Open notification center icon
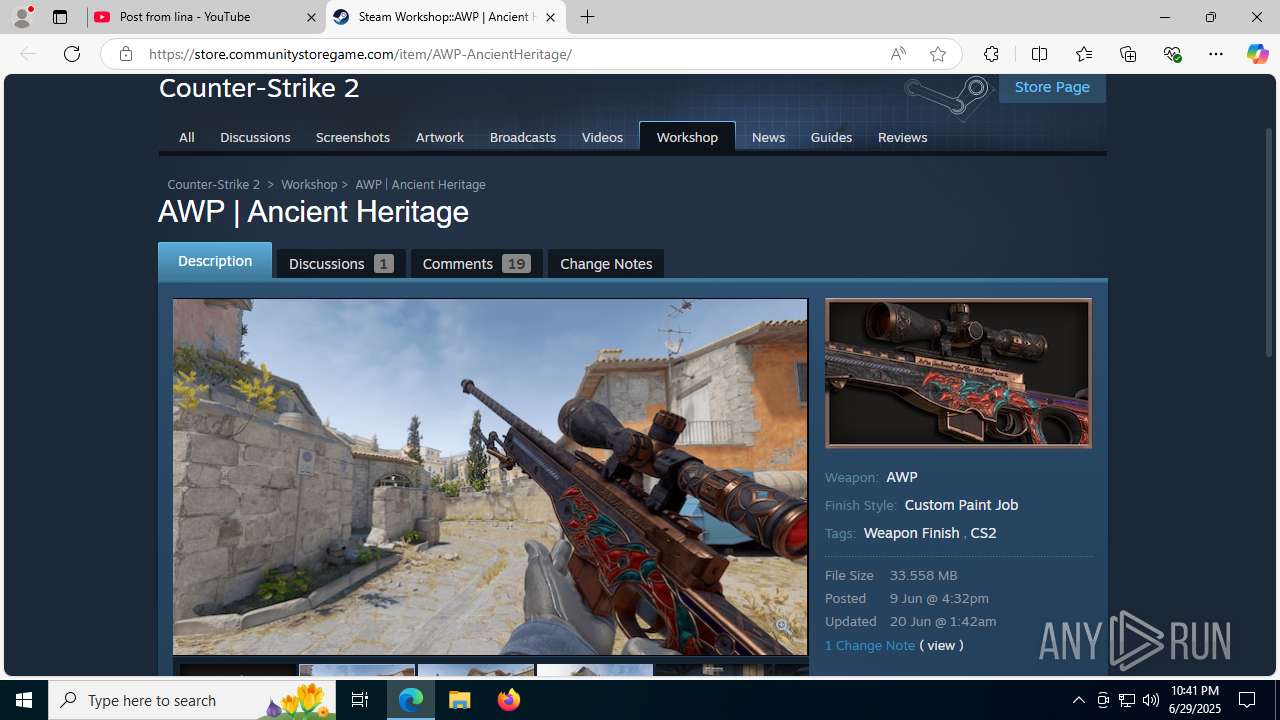Image resolution: width=1280 pixels, height=720 pixels. click(1247, 700)
